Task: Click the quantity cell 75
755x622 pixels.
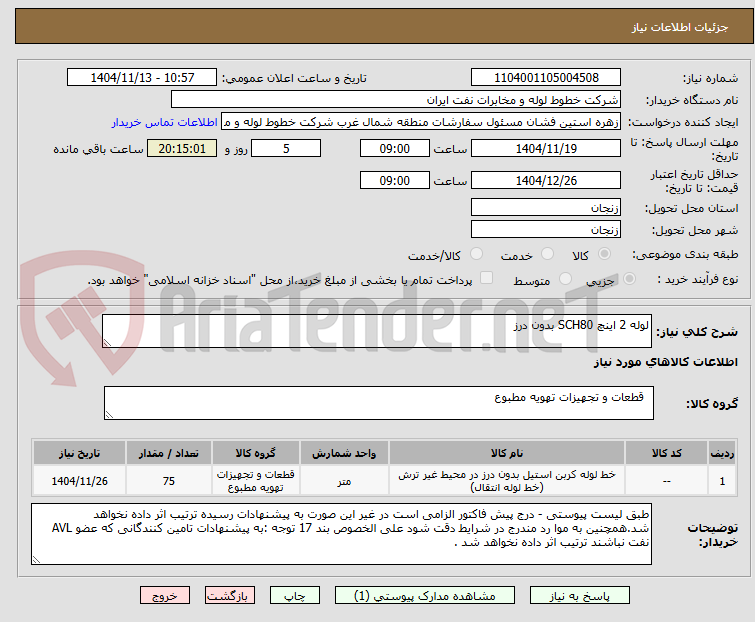Action: point(169,480)
